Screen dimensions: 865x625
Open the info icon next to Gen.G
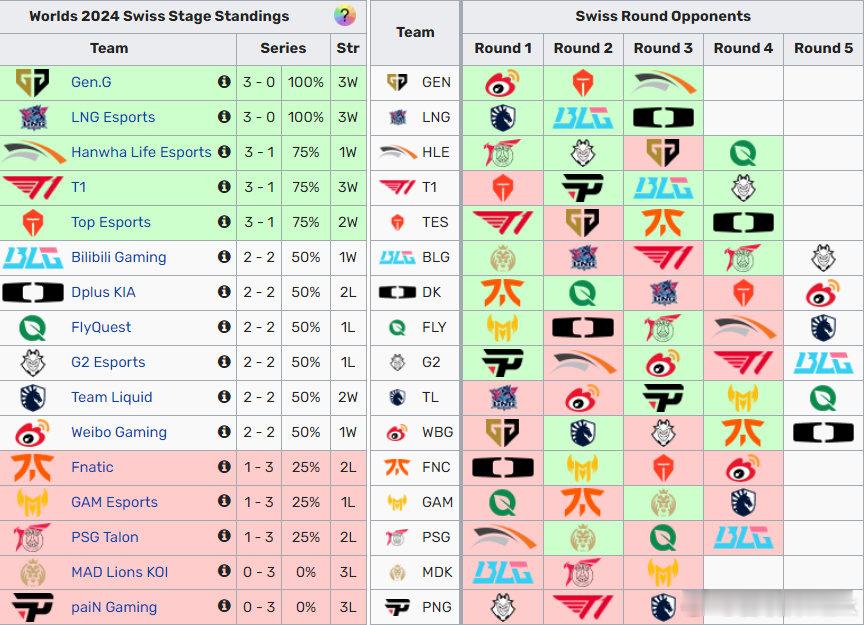coord(224,82)
